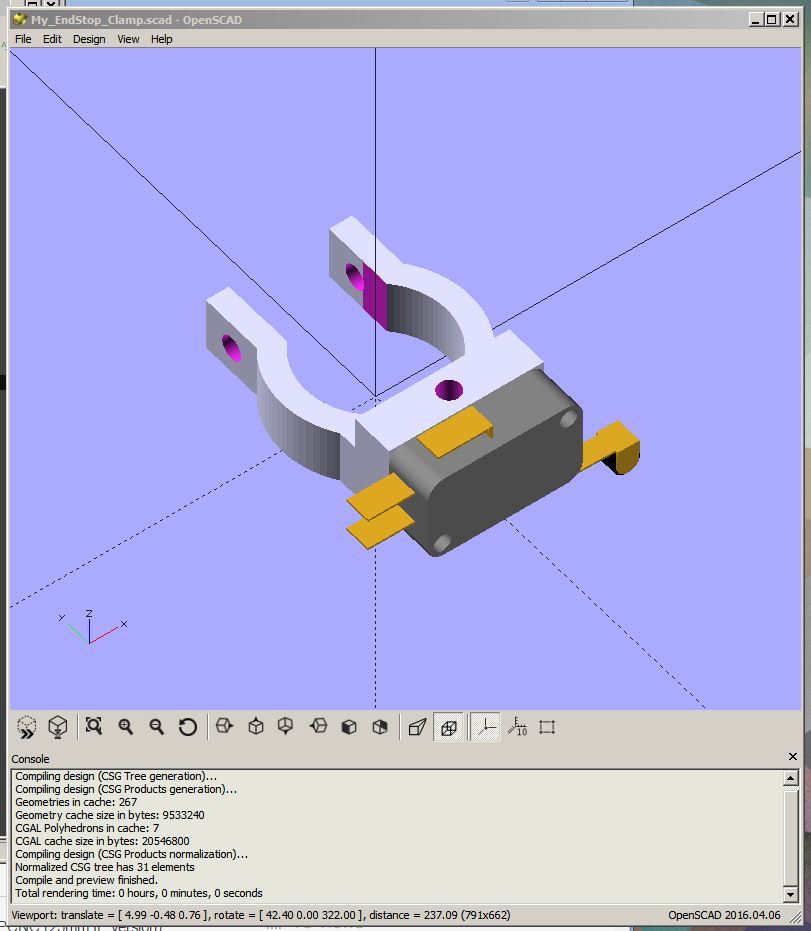Click the 'Total rendering time' console line
This screenshot has height=931, width=811.
click(139, 893)
